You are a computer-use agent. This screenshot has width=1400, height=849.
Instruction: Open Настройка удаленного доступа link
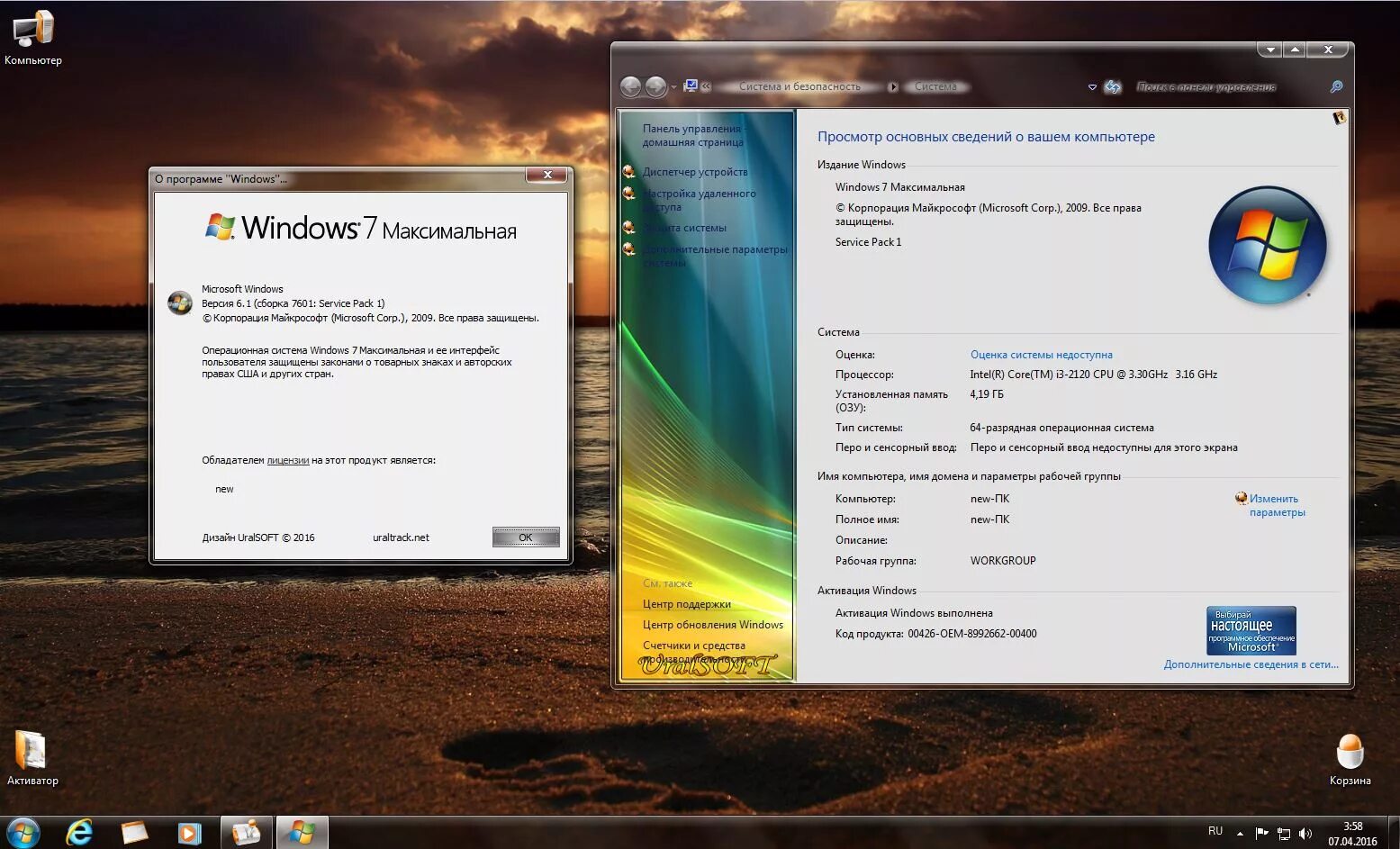tap(699, 200)
